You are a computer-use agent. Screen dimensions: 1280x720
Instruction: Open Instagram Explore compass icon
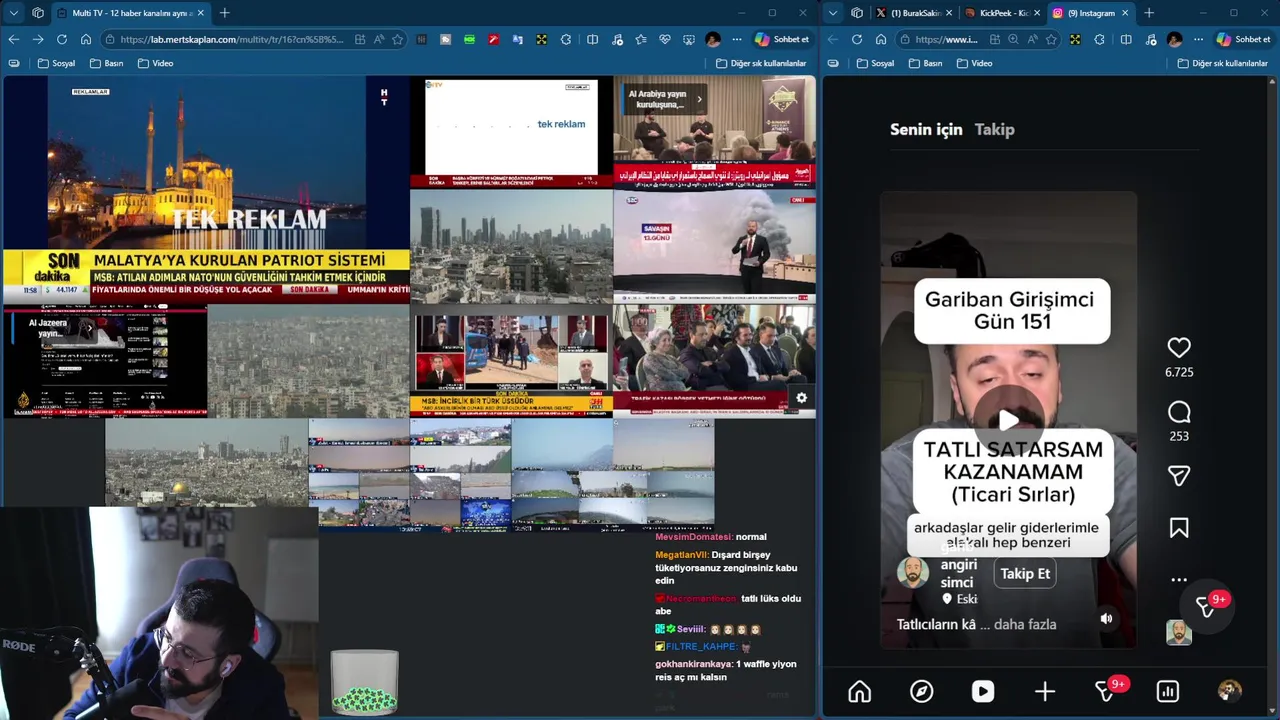pyautogui.click(x=921, y=691)
